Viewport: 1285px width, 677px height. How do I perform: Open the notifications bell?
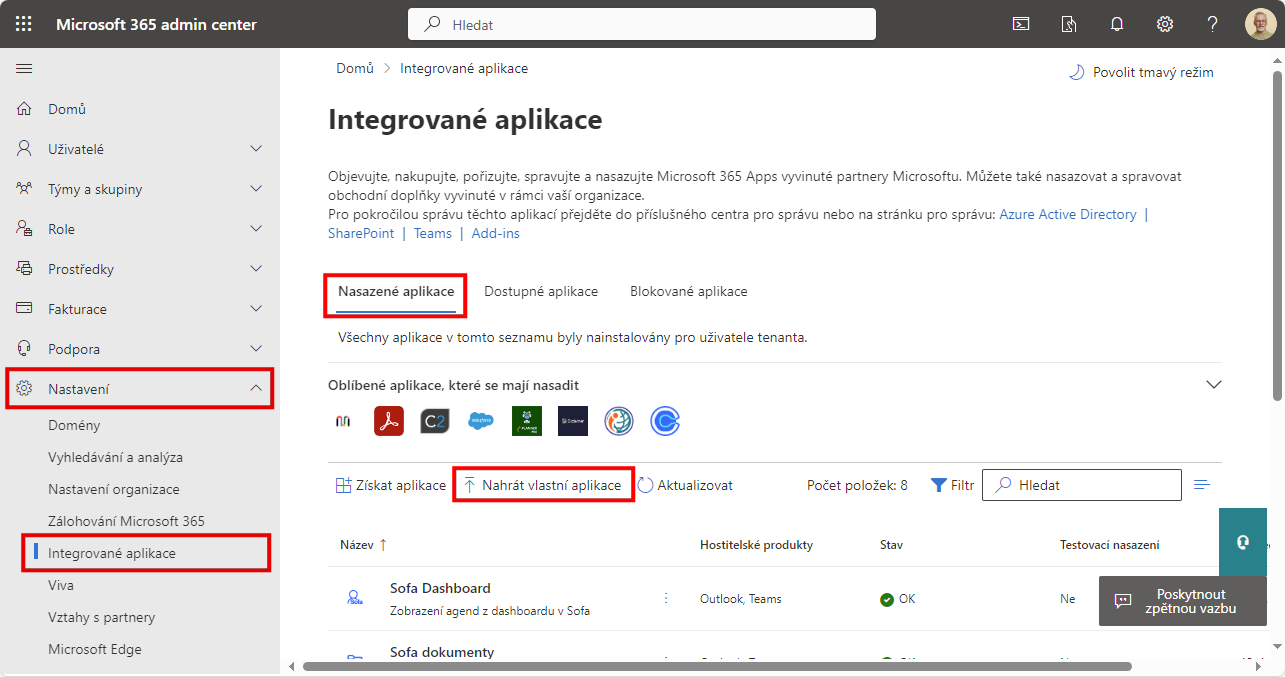point(1117,24)
